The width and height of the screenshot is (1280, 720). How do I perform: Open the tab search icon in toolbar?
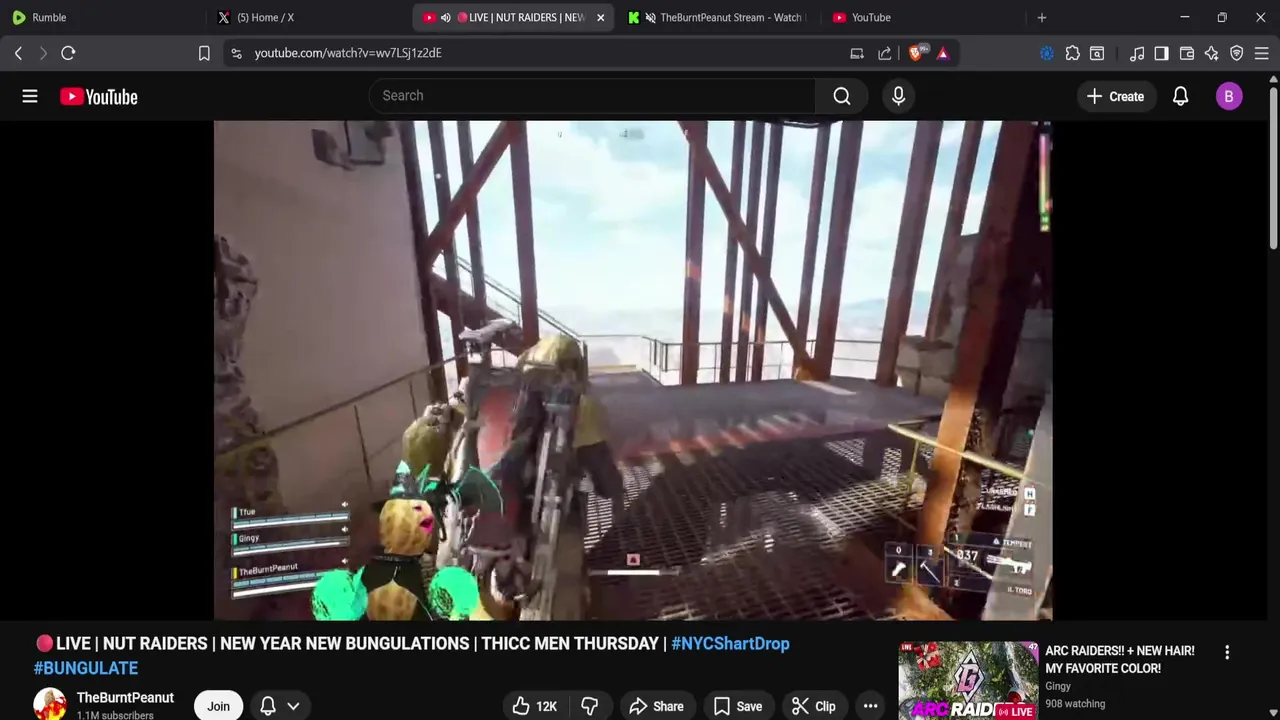point(1097,53)
